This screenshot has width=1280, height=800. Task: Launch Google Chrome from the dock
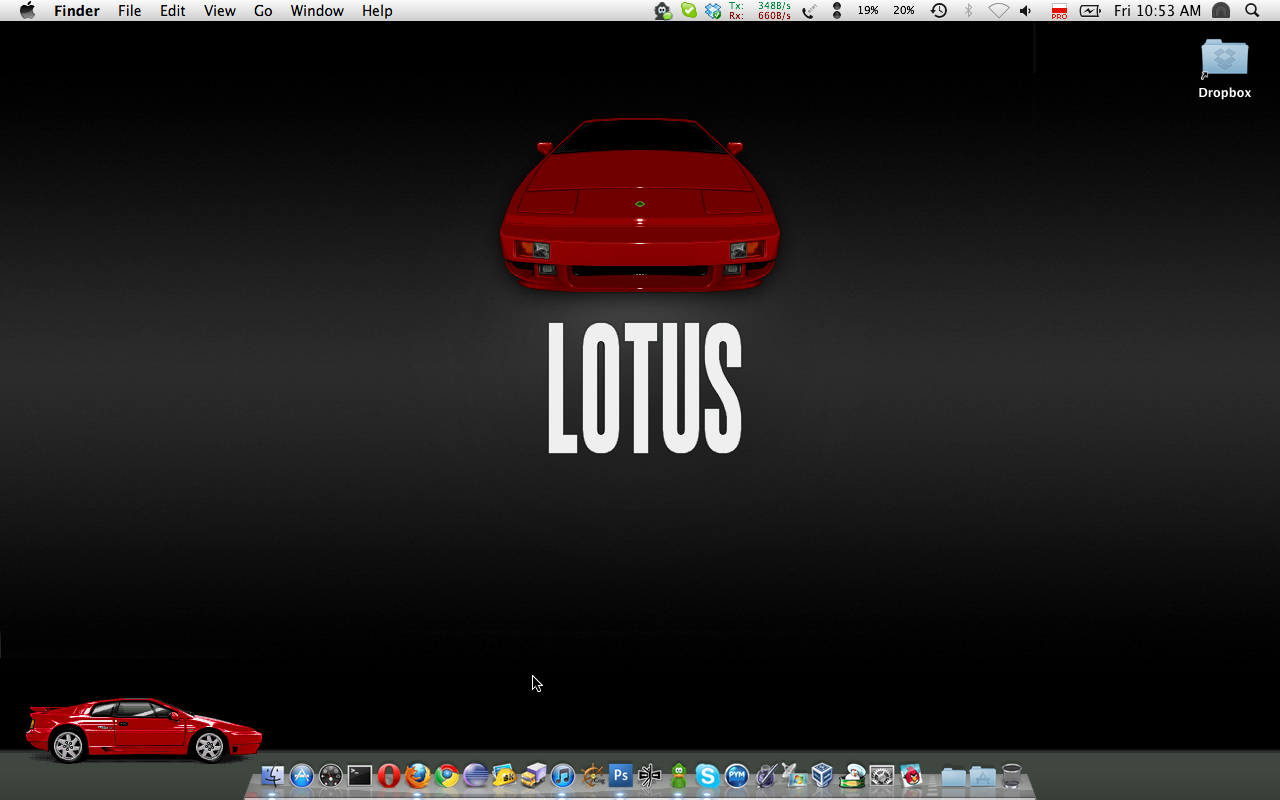pos(447,776)
